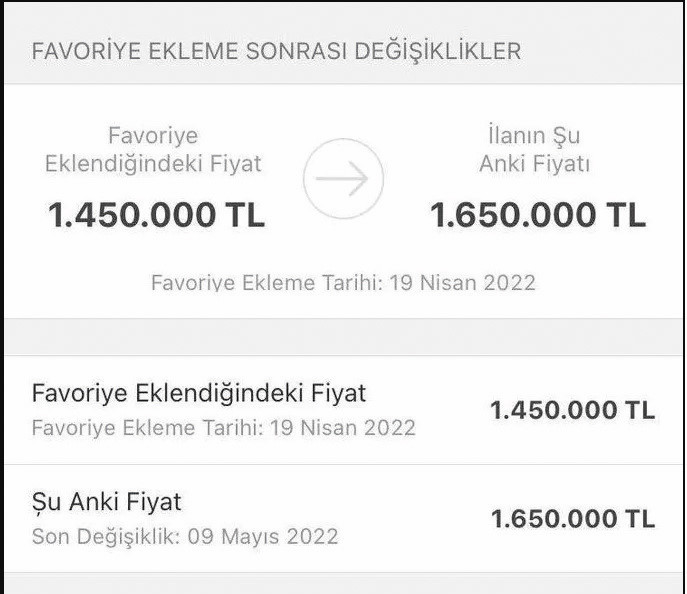Click the price comparison summary card
687x594 pixels.
(x=344, y=201)
